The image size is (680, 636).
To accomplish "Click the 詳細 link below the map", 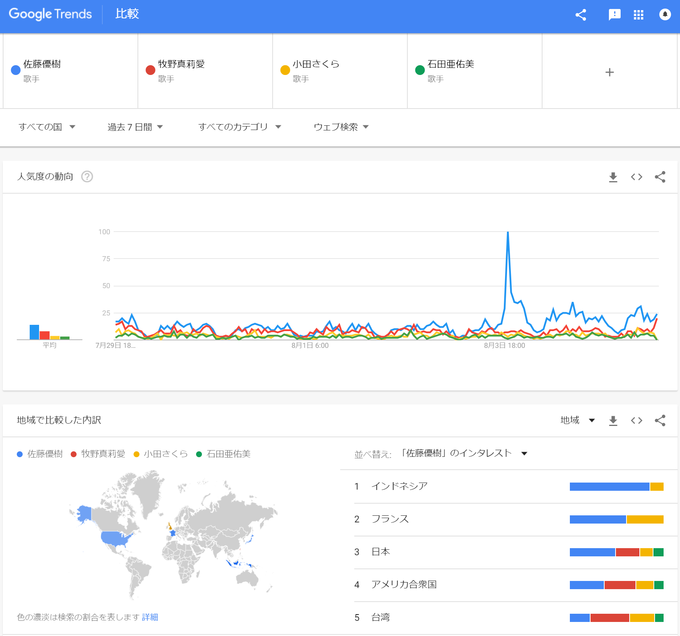I will (x=150, y=617).
